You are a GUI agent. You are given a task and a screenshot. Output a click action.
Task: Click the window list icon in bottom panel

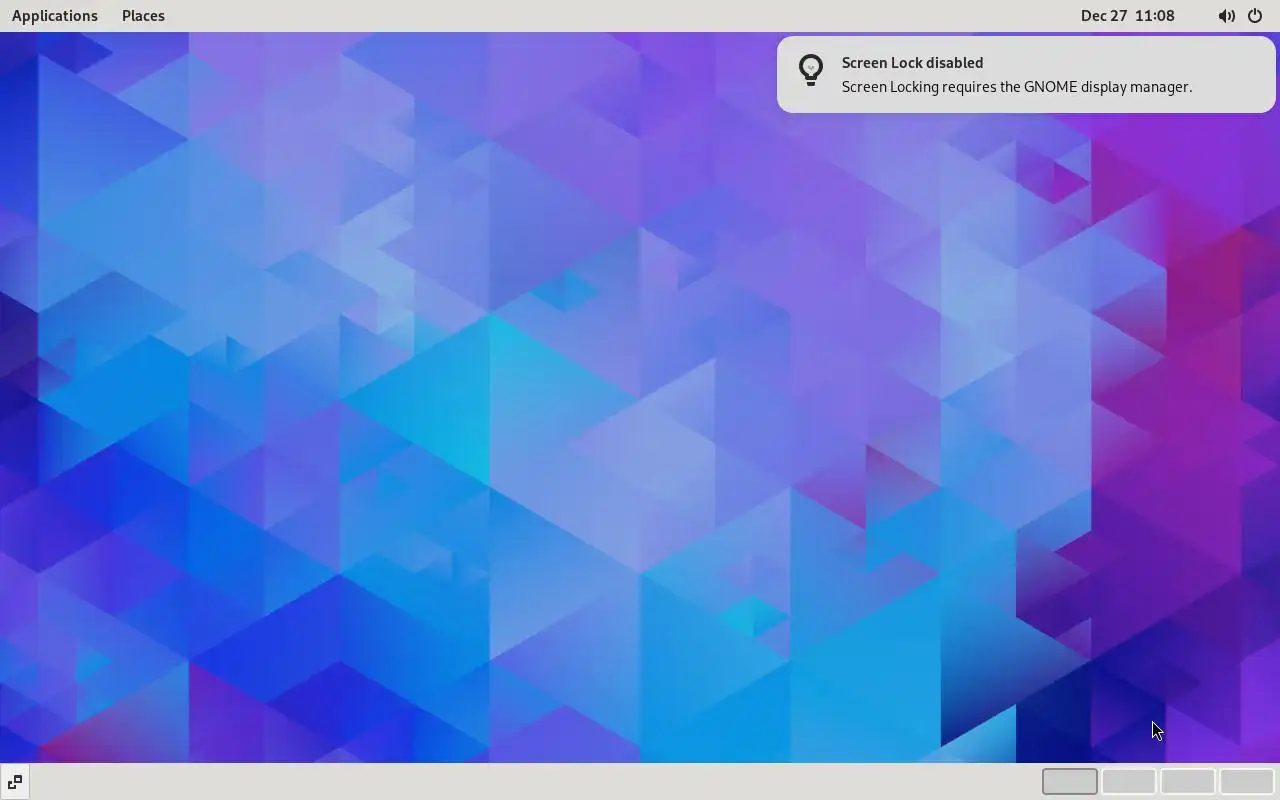[14, 782]
